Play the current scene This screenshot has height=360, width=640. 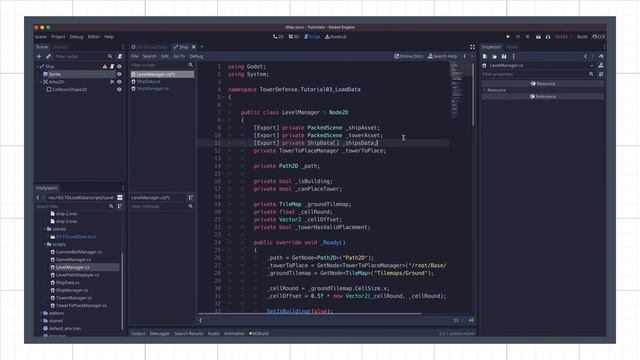pyautogui.click(x=538, y=37)
